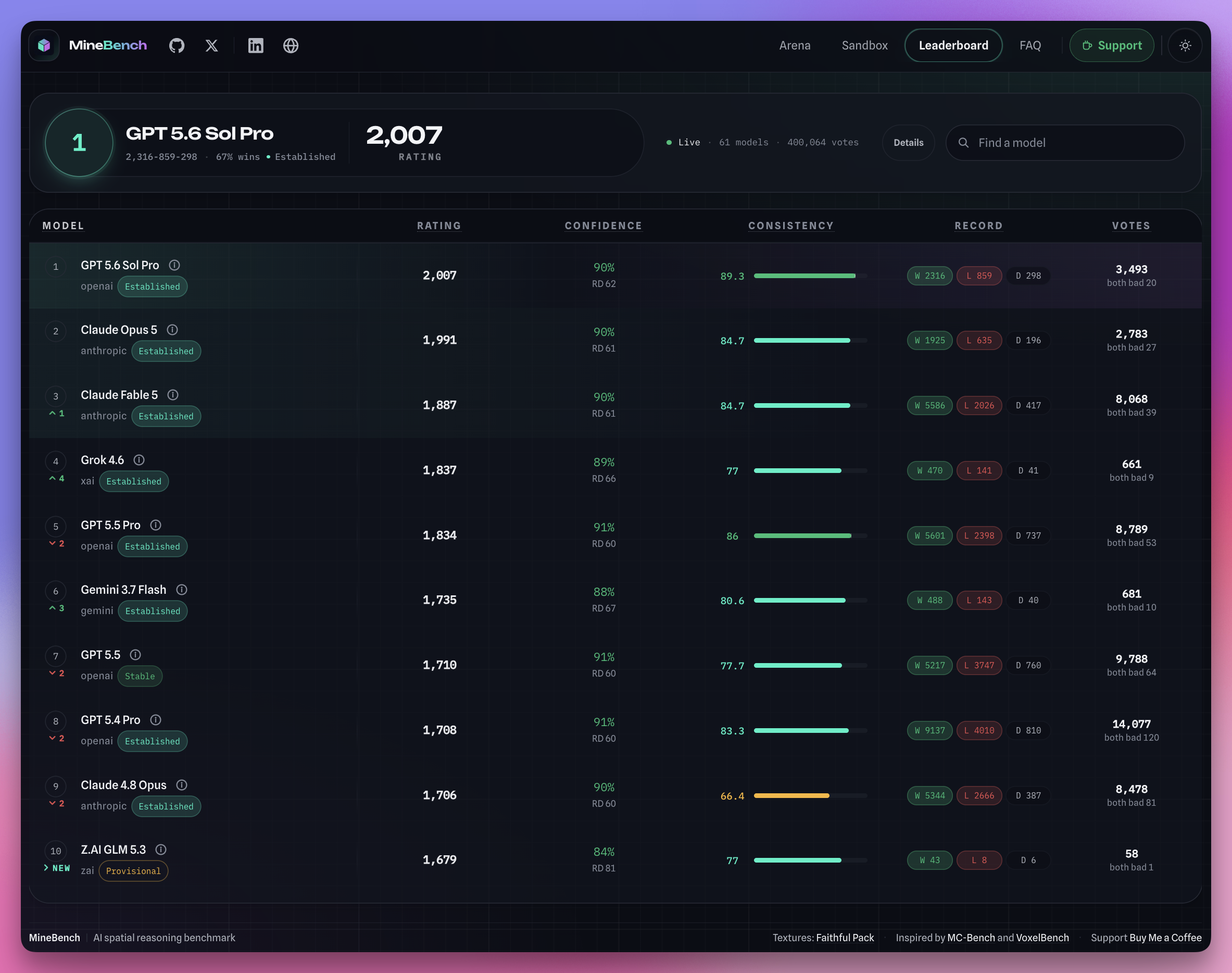
Task: Open info icon for Gemini 3.7 Flash
Action: click(x=182, y=590)
